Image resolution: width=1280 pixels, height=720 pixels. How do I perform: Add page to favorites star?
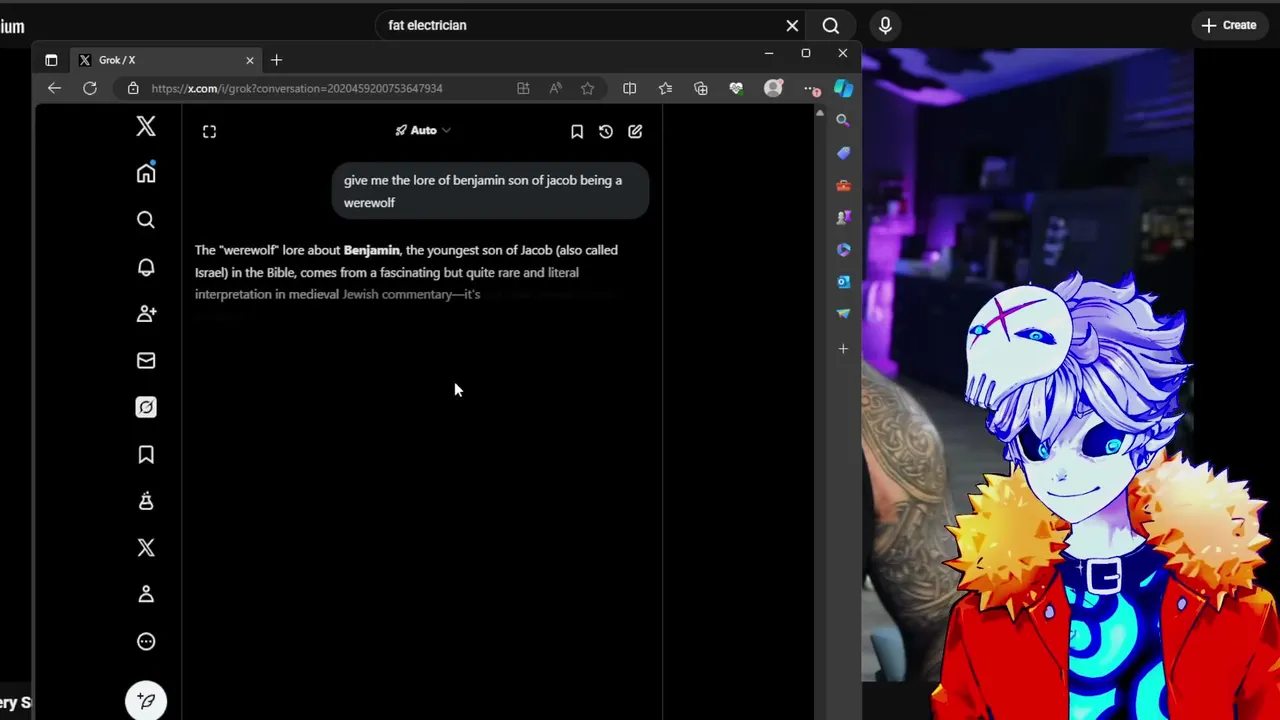point(587,88)
